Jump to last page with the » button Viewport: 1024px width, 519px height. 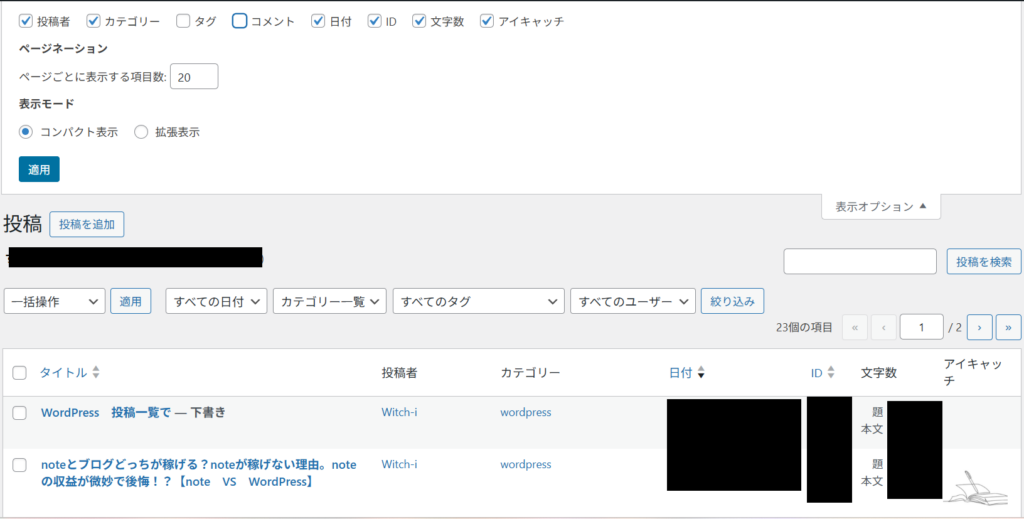click(x=1008, y=327)
